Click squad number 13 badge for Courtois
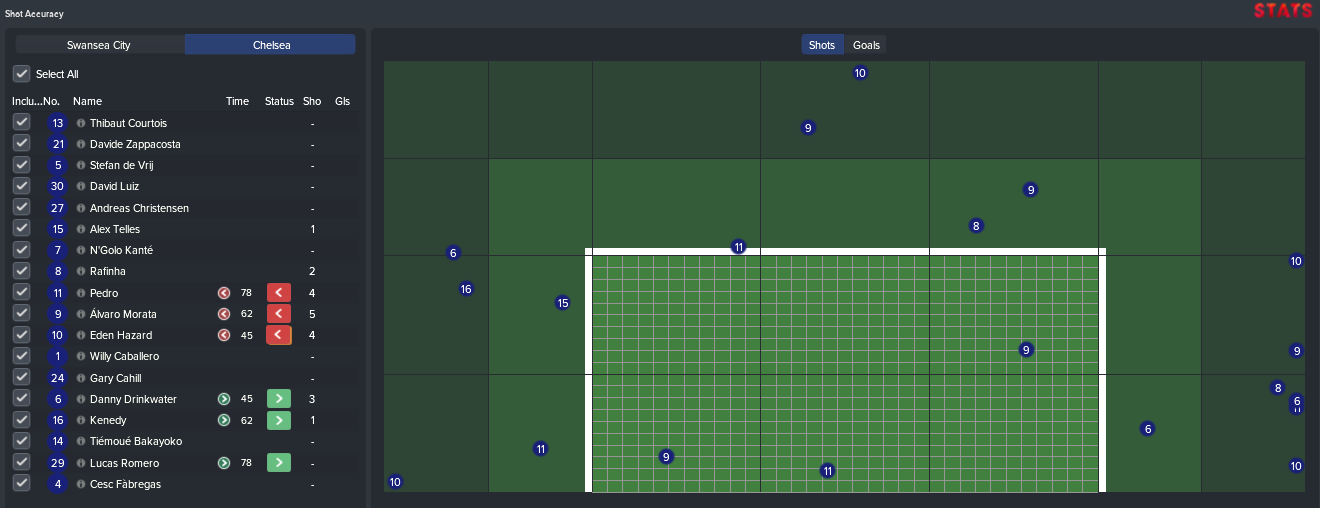 tap(57, 123)
